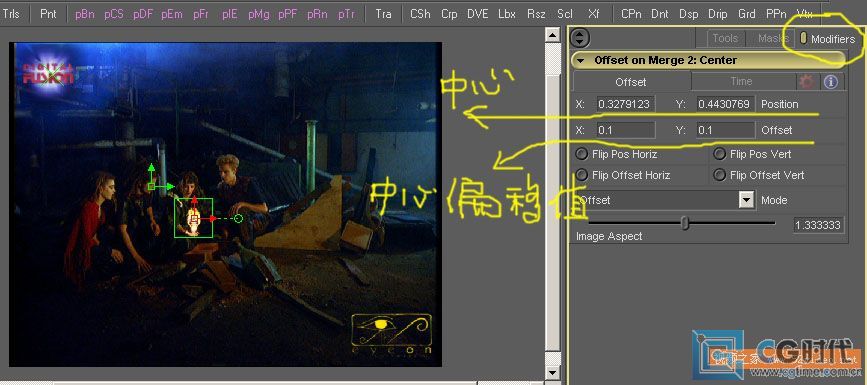Add the CSh tool
The height and width of the screenshot is (385, 867).
[x=420, y=14]
